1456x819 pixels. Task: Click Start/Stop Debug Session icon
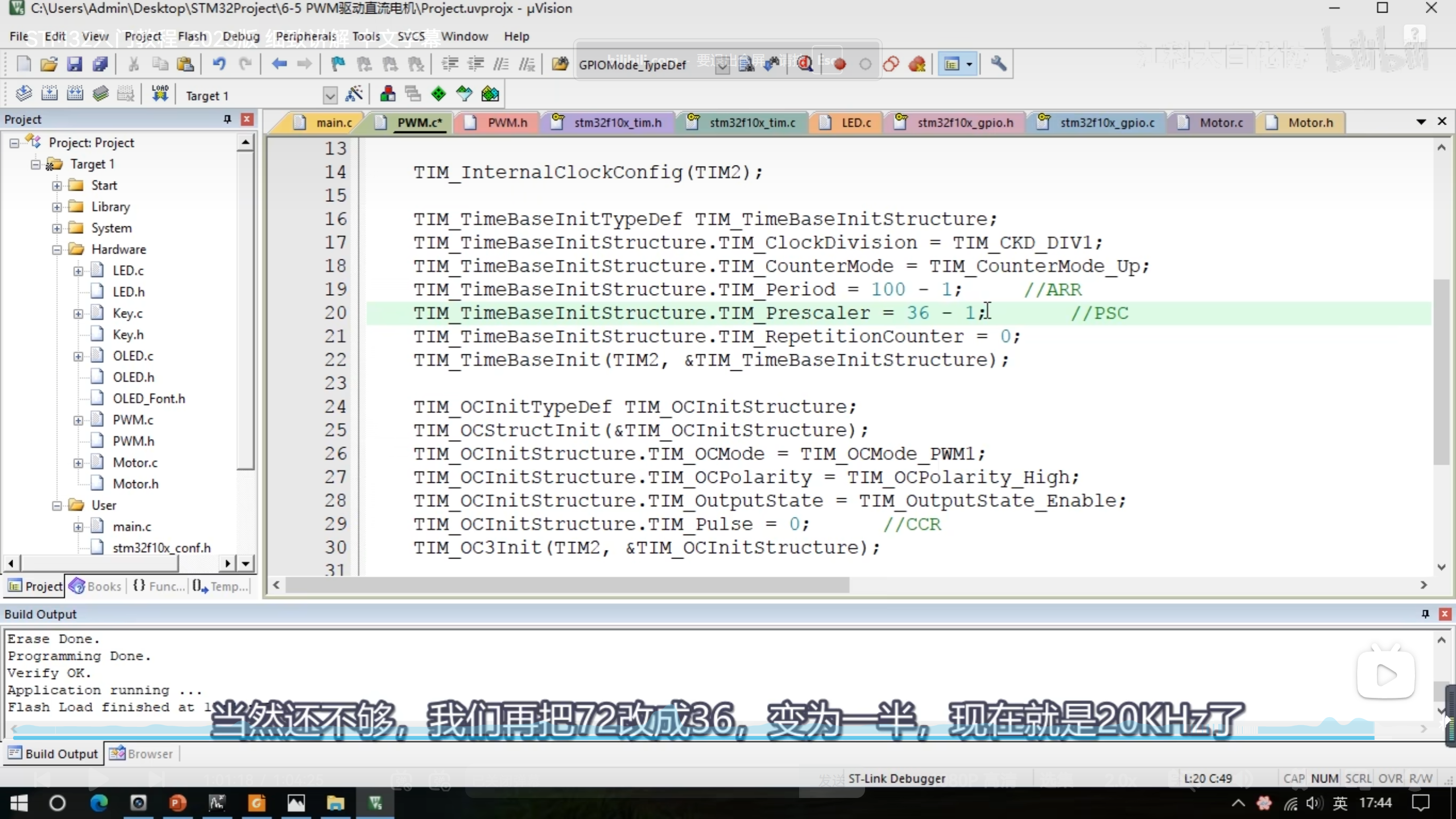pyautogui.click(x=804, y=64)
